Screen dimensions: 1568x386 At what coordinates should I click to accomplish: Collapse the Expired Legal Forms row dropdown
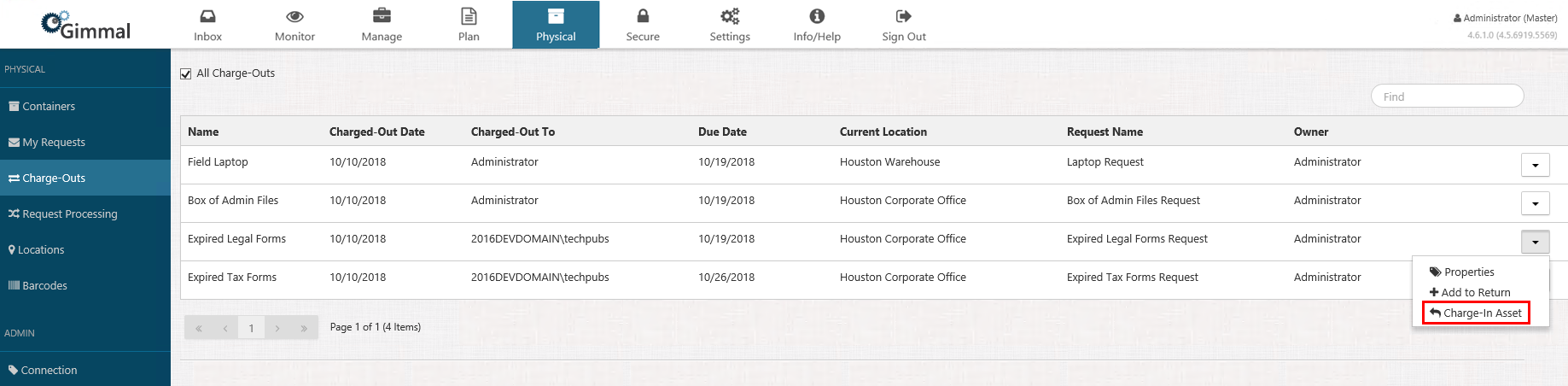pyautogui.click(x=1535, y=243)
